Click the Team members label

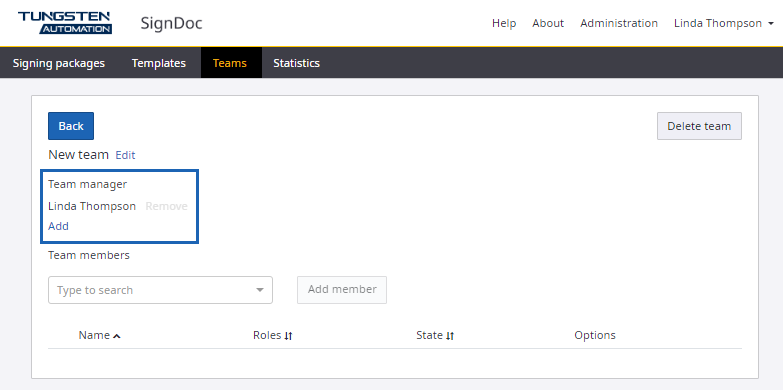click(x=89, y=255)
